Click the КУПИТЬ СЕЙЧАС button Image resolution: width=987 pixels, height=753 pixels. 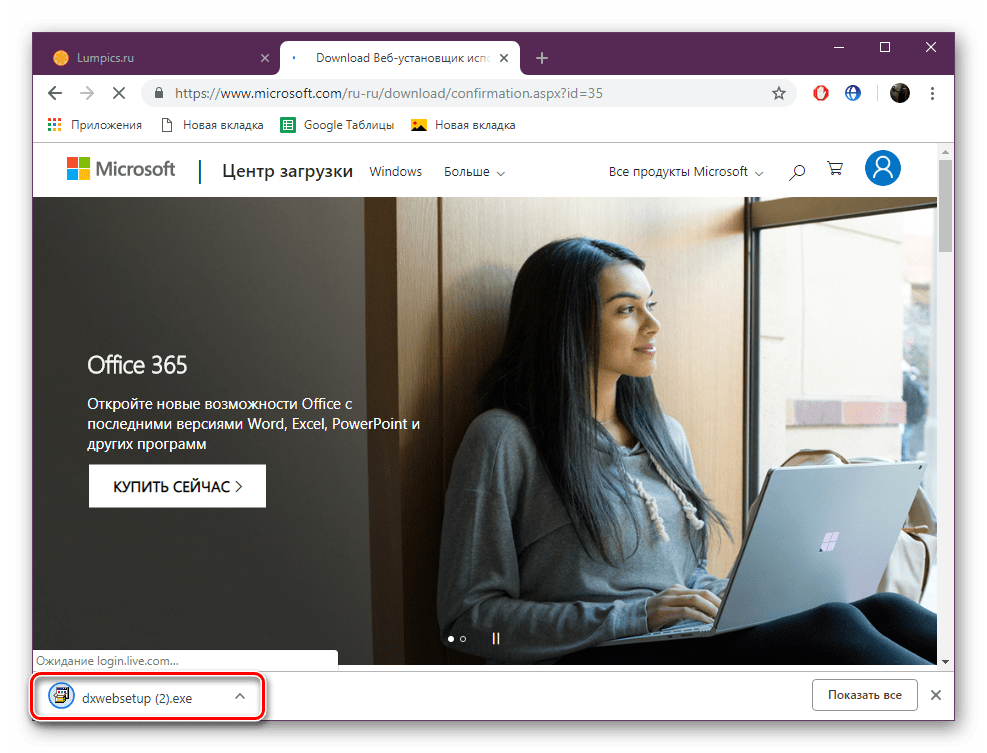(x=178, y=486)
